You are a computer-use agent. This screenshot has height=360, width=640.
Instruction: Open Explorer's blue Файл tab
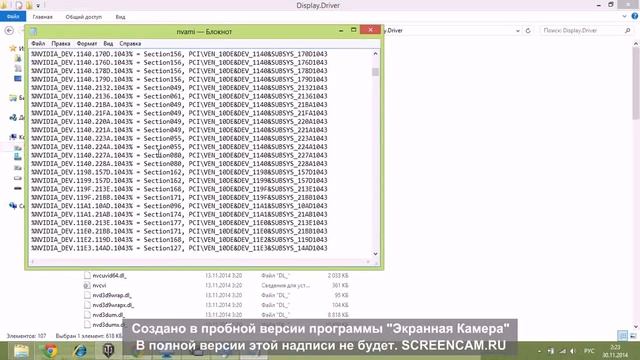[x=13, y=17]
